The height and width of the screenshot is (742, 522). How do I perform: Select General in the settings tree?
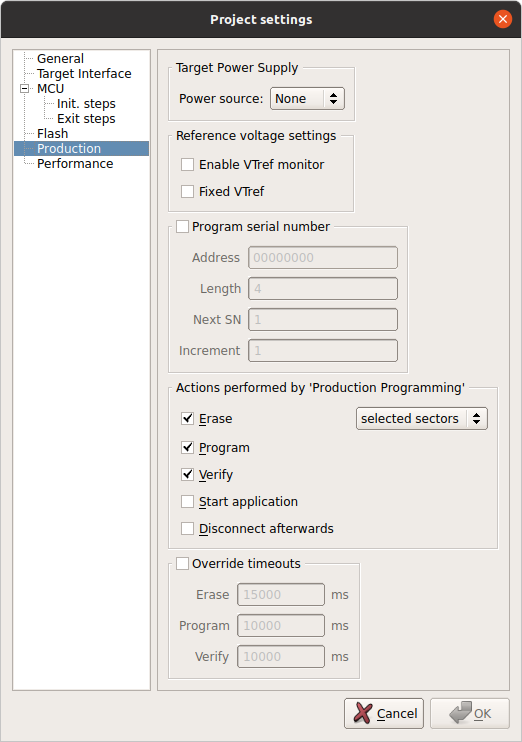(x=60, y=58)
